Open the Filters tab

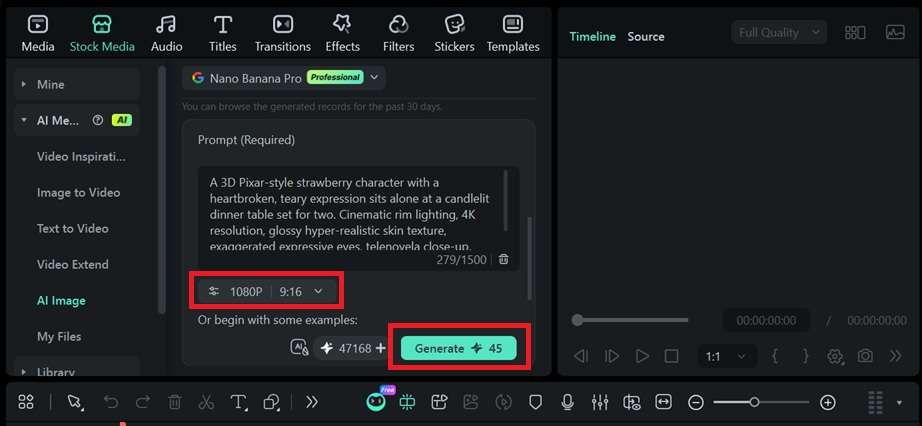(x=398, y=34)
